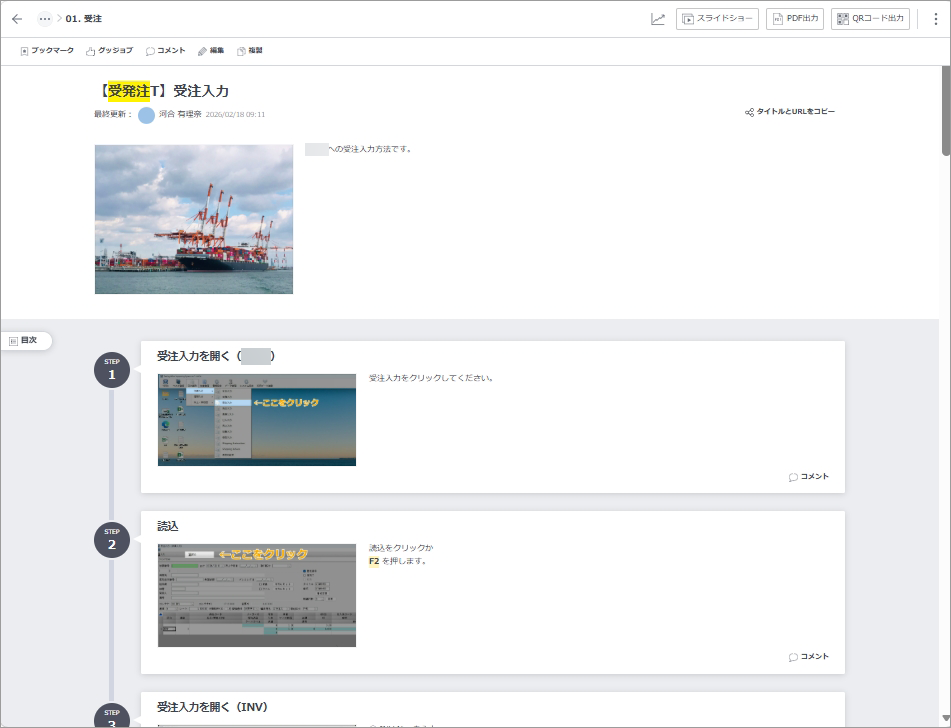Image resolution: width=951 pixels, height=728 pixels.
Task: Select the 編集 pencil edit option
Action: point(210,51)
